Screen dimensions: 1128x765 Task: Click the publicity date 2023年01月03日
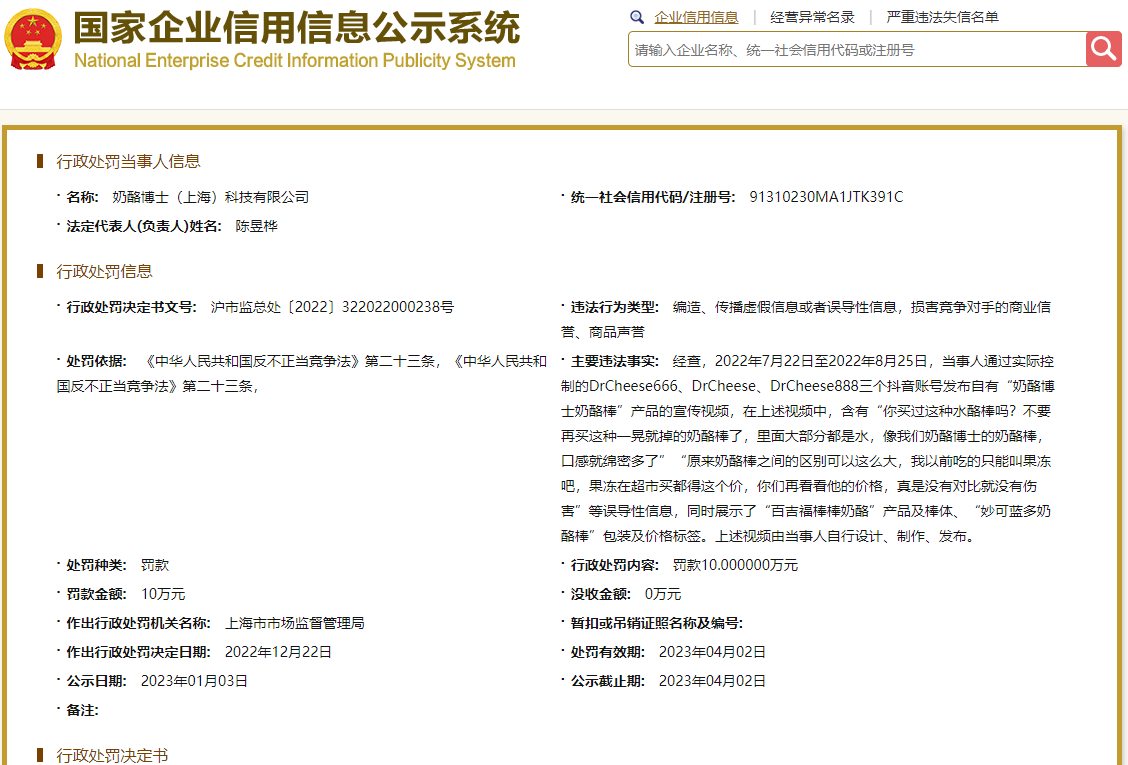pyautogui.click(x=194, y=681)
